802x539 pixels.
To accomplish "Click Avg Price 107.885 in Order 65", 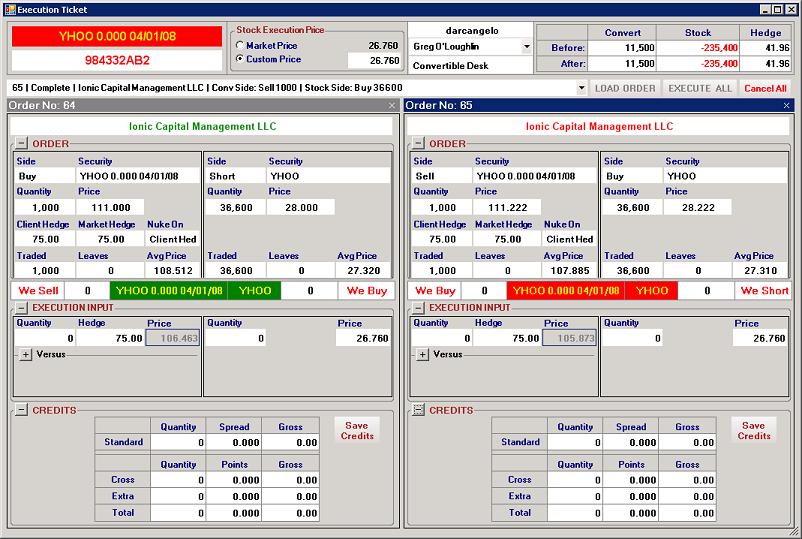I will click(569, 270).
